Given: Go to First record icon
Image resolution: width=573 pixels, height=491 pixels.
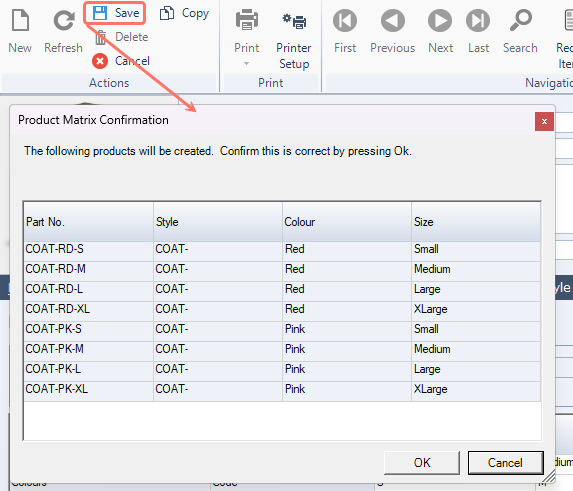Looking at the screenshot, I should click(345, 20).
